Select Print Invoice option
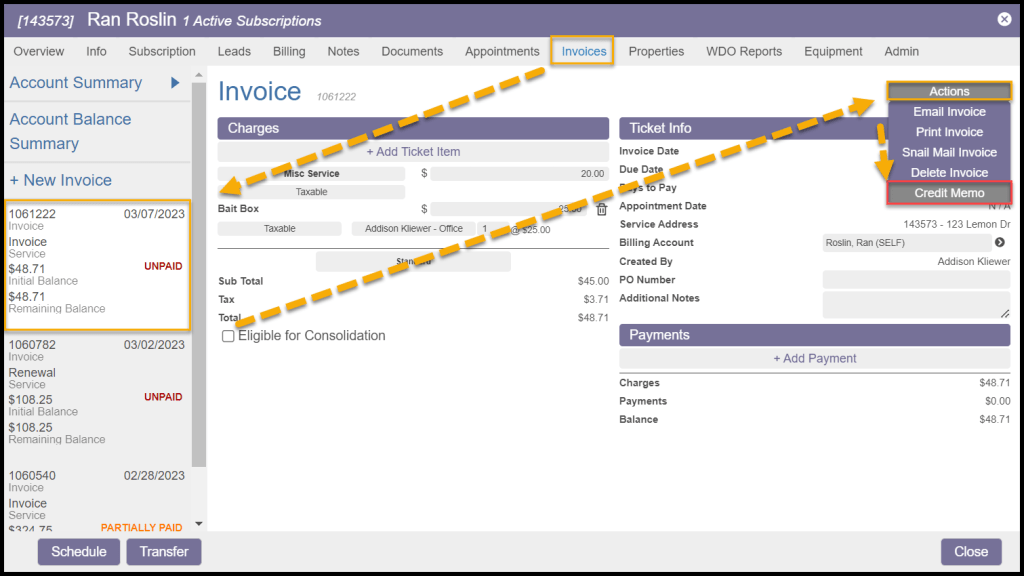The height and width of the screenshot is (576, 1024). (949, 132)
